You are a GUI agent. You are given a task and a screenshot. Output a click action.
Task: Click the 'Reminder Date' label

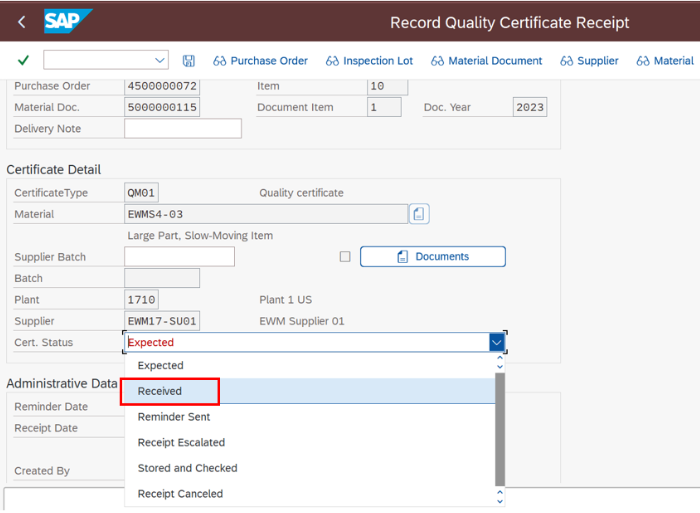pos(51,407)
